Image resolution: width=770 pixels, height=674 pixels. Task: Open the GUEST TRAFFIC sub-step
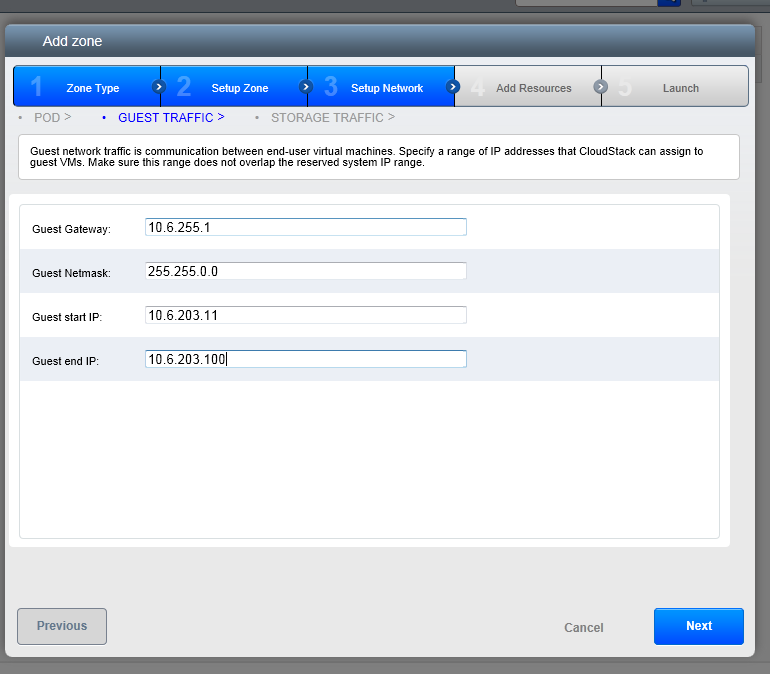(x=171, y=118)
